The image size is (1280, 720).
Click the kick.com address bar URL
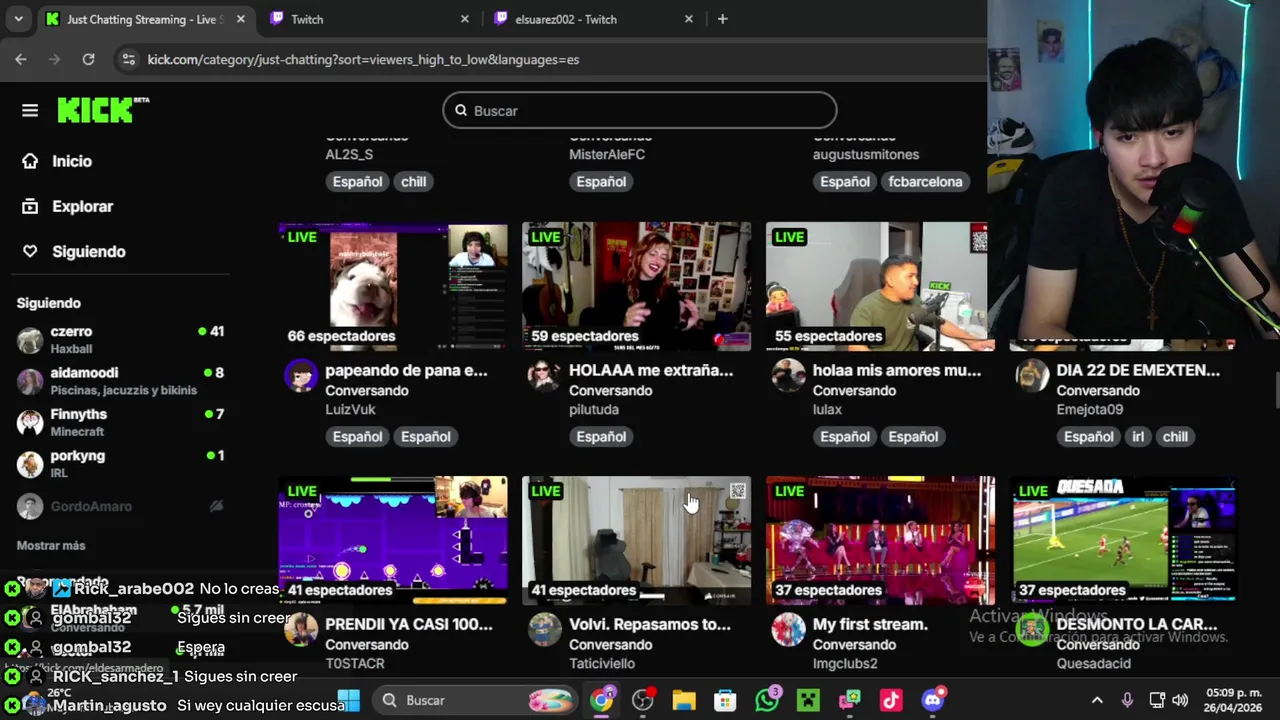(x=363, y=60)
